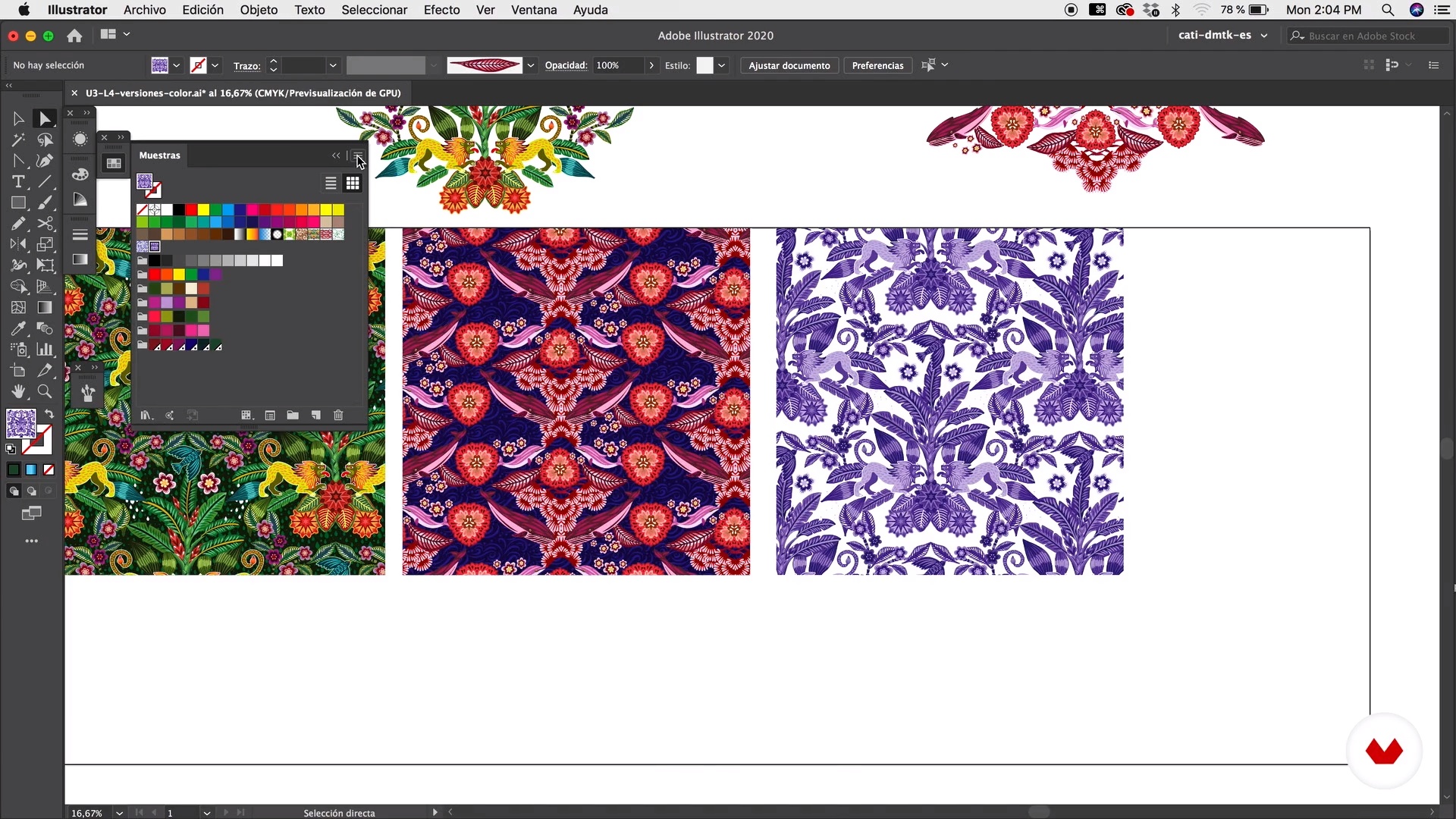The height and width of the screenshot is (819, 1456).
Task: Select the Artboard tool
Action: (18, 371)
